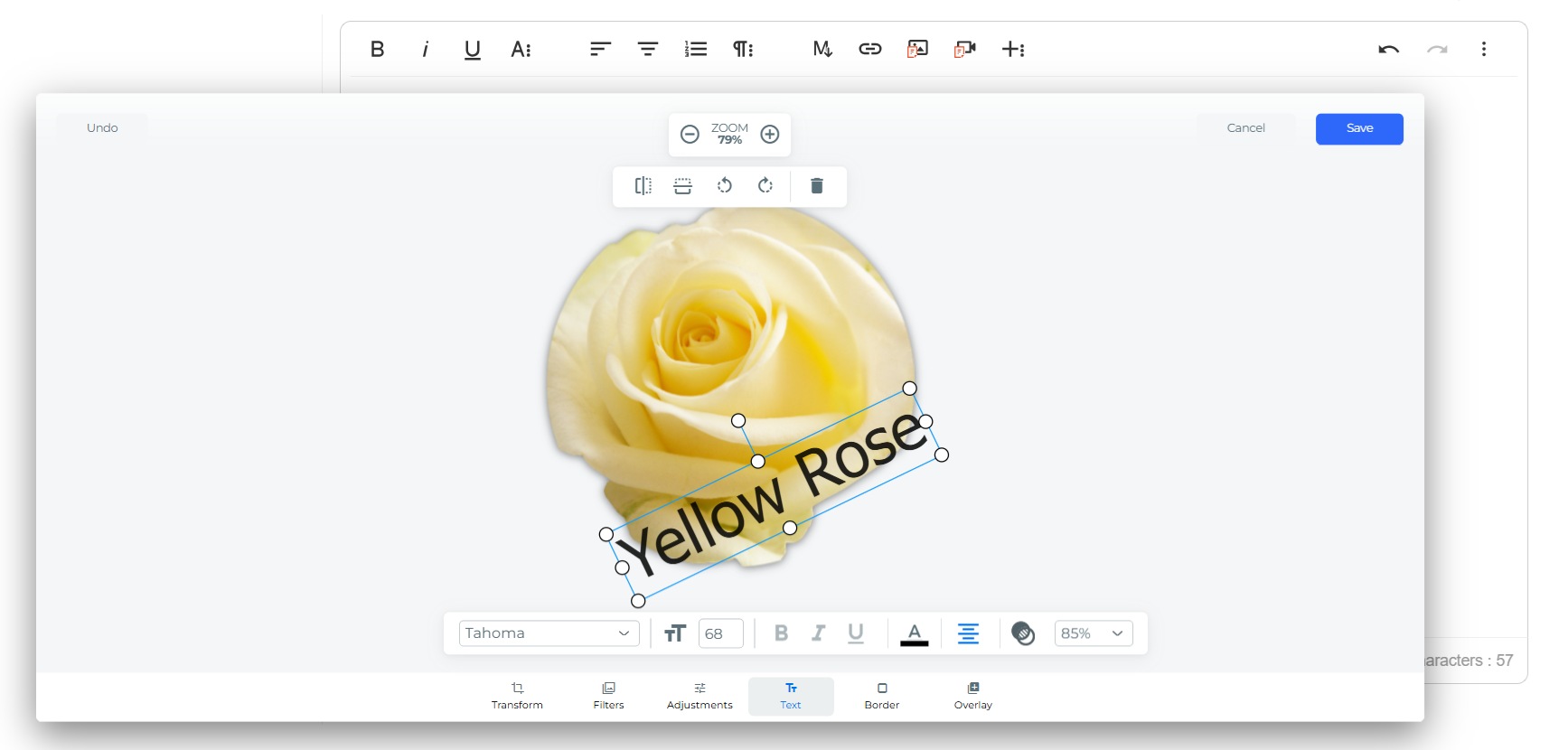Open the text background opacity icon
This screenshot has width=1568, height=750.
pyautogui.click(x=1023, y=633)
